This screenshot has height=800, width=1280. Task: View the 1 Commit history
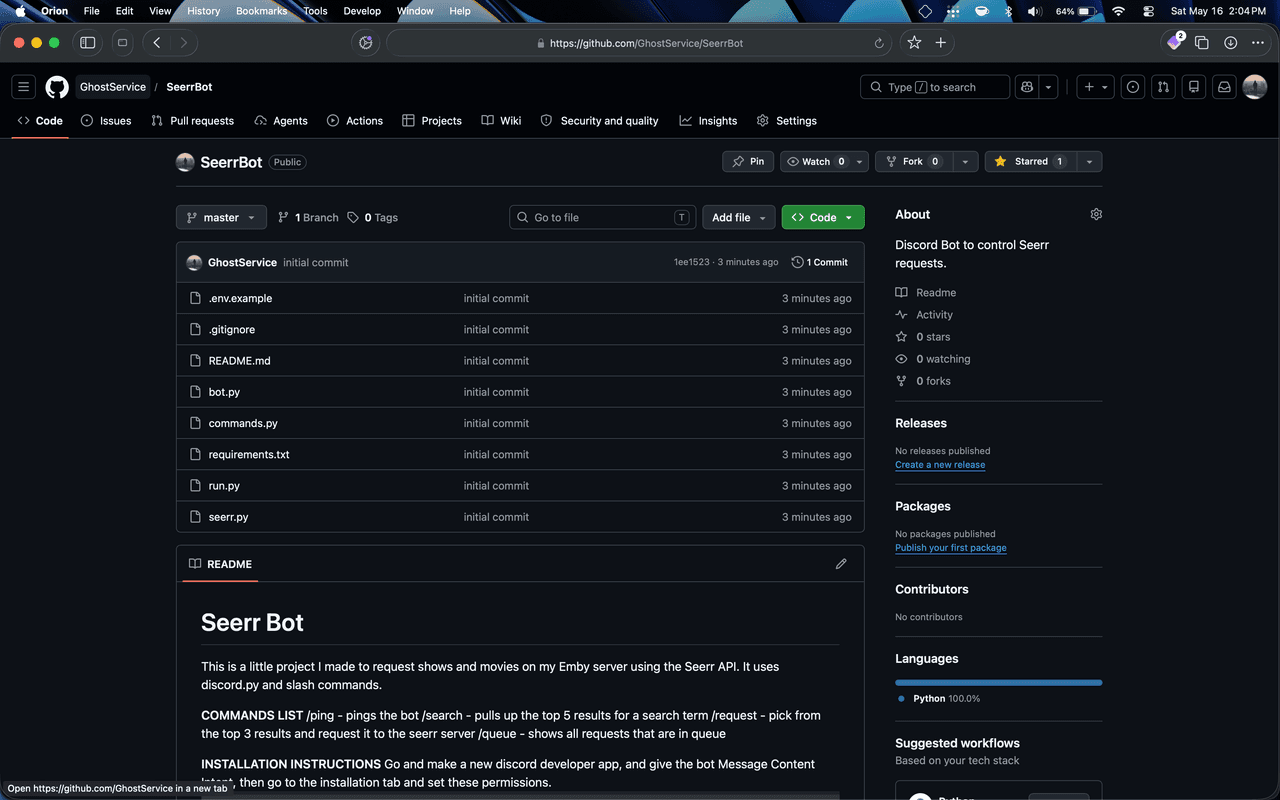click(x=819, y=262)
